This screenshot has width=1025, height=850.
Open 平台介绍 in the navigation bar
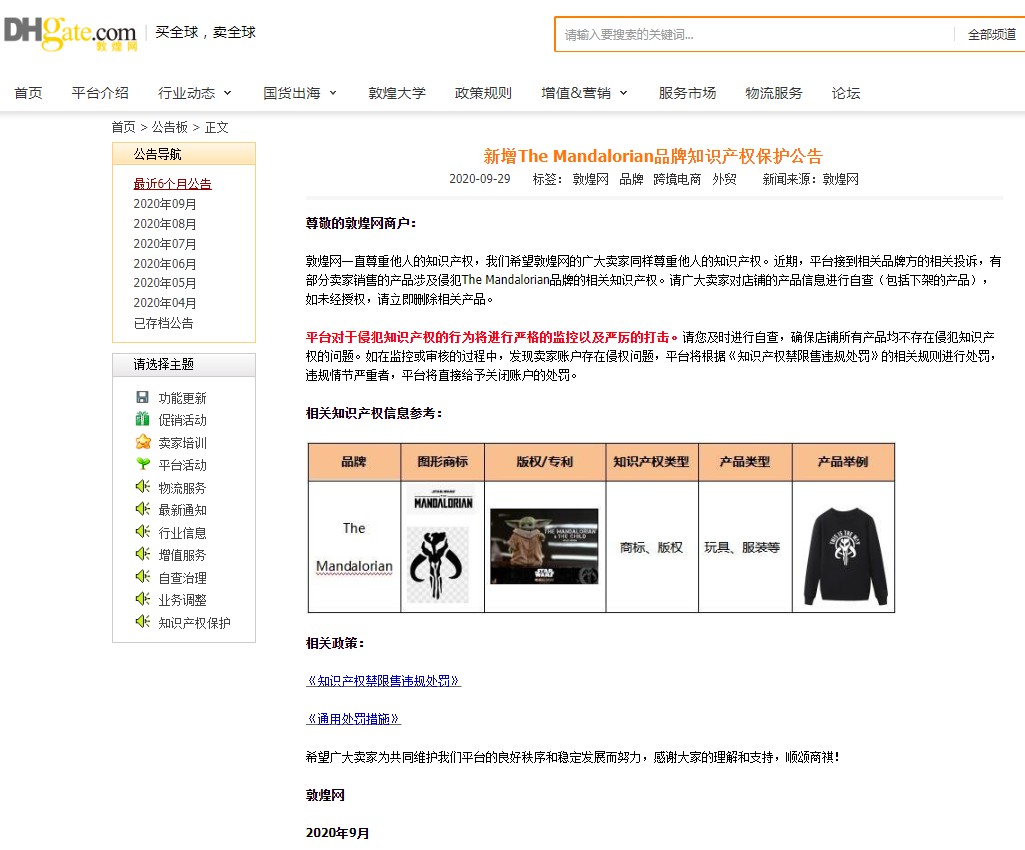[100, 94]
